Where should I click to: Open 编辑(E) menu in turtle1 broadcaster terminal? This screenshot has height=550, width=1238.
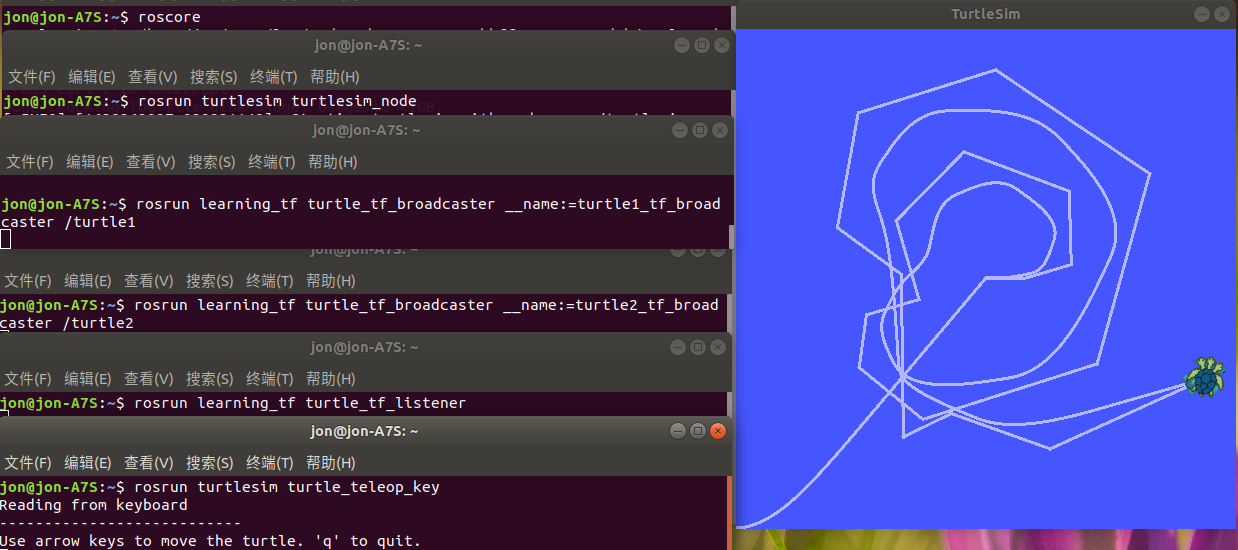(90, 162)
